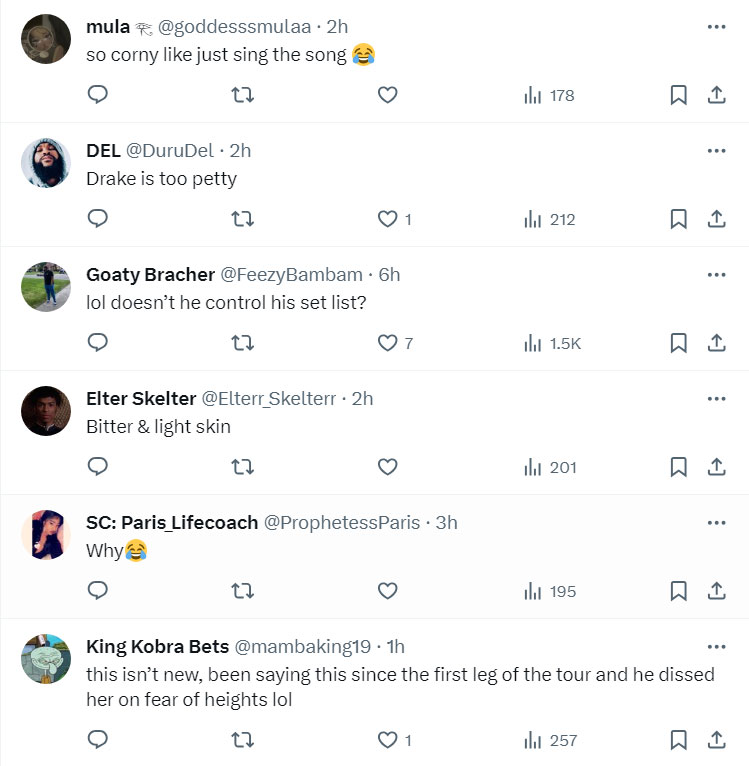Open three-dot menu on Elter Skelter's tweet

(716, 399)
